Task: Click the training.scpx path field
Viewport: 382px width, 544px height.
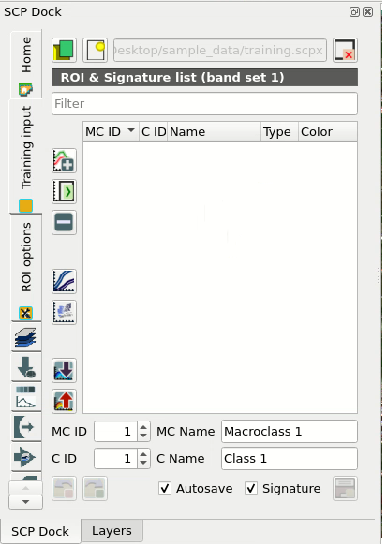Action: 220,50
